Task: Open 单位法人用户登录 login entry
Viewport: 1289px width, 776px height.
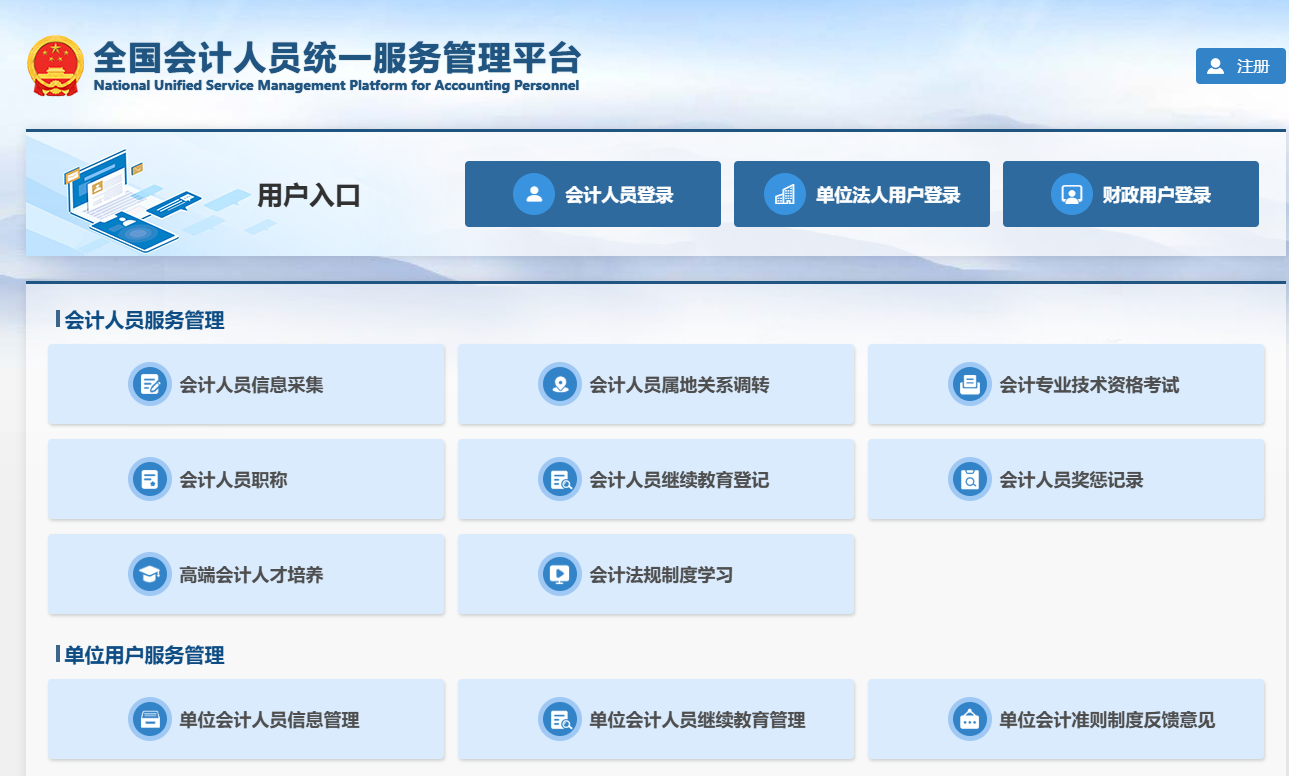Action: (861, 194)
